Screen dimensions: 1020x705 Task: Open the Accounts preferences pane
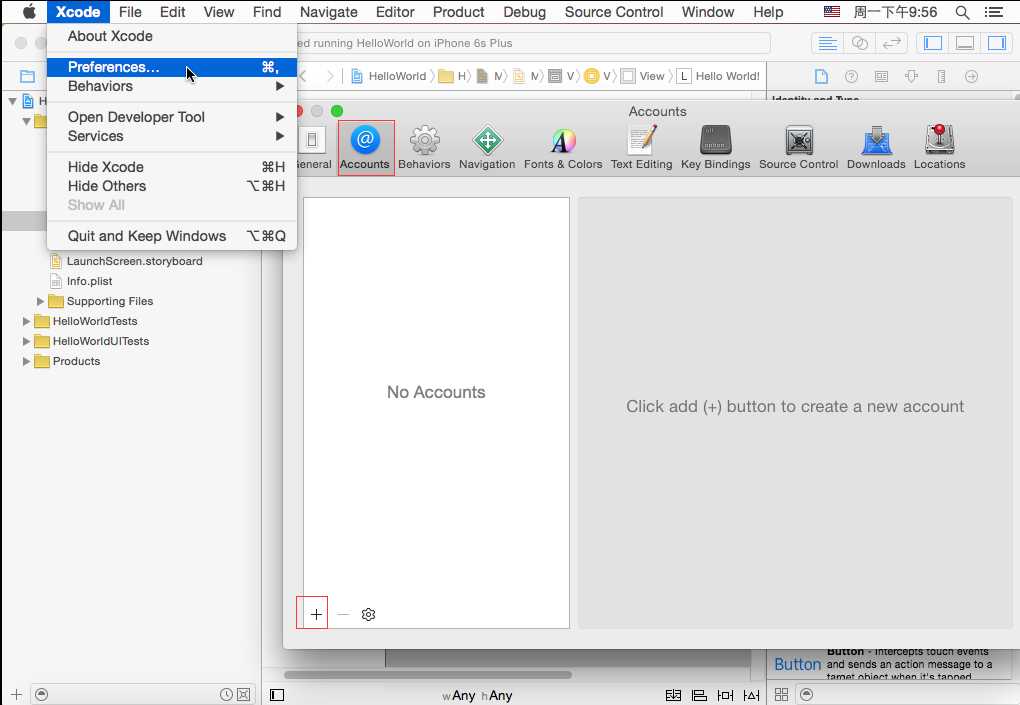click(x=365, y=148)
